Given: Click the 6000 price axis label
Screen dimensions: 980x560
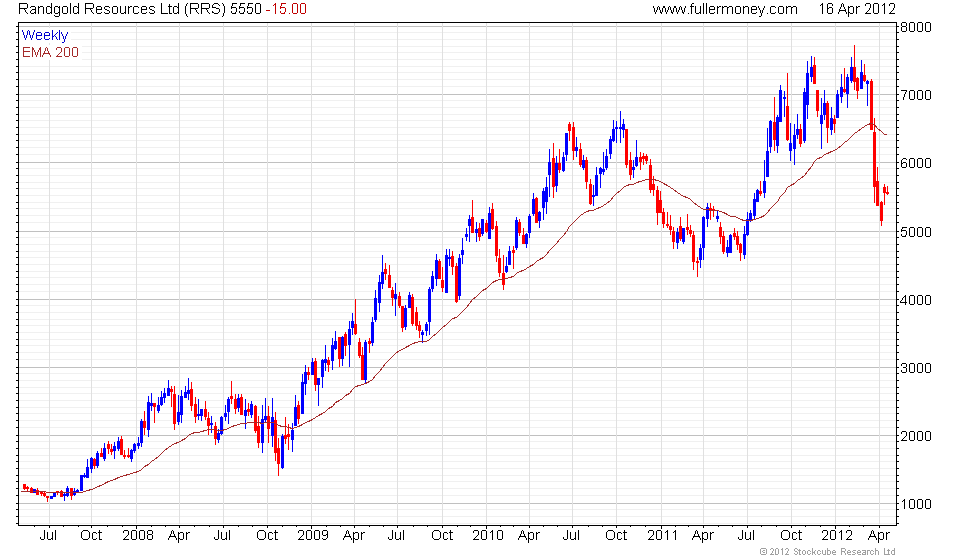Looking at the screenshot, I should 916,164.
